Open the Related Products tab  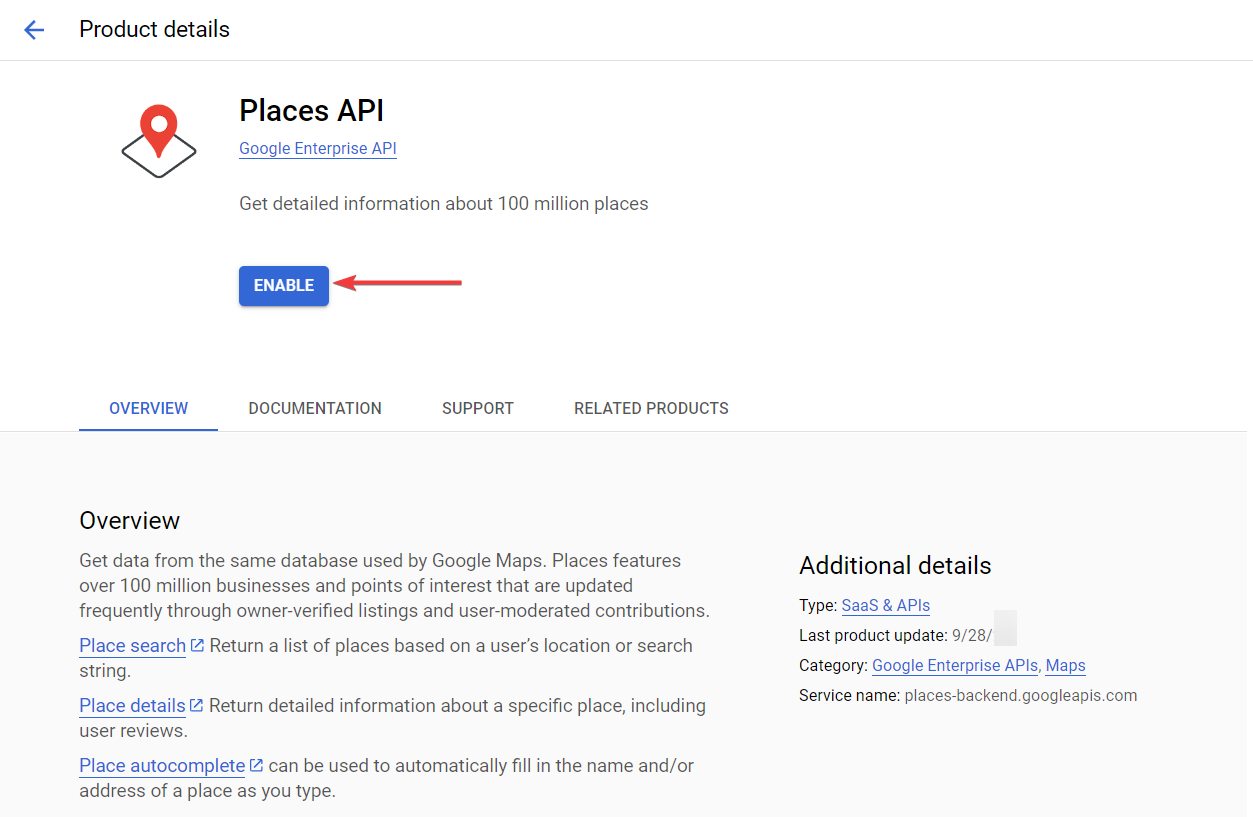pos(651,408)
